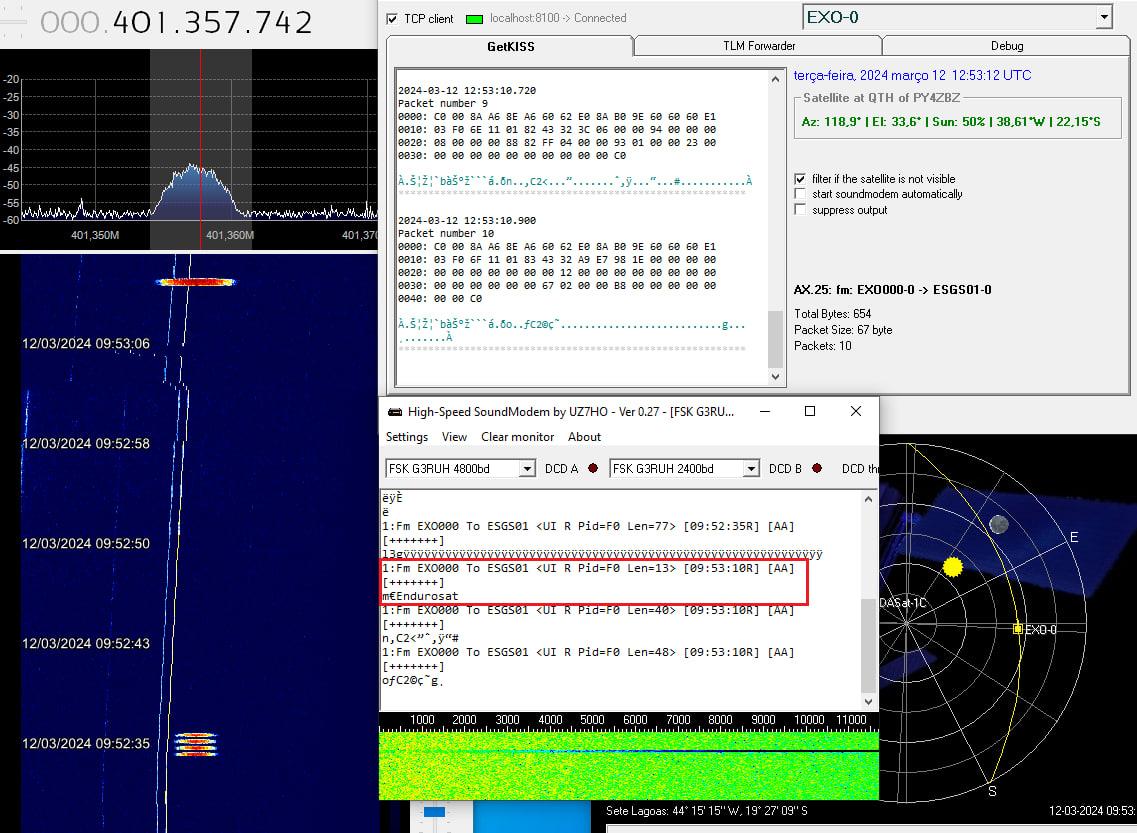Click Clear monitor in SoundModem menu

(x=517, y=437)
